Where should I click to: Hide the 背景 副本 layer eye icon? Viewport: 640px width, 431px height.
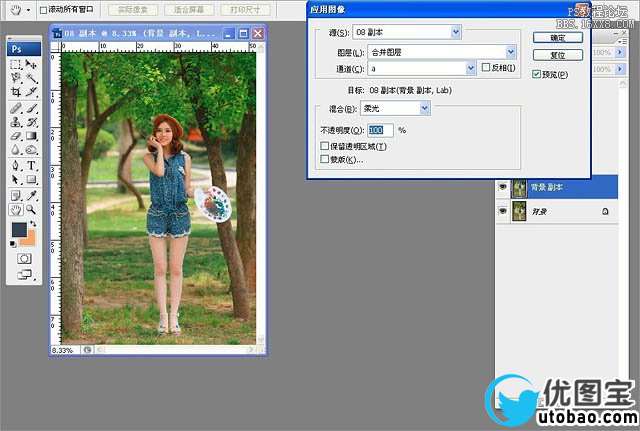click(502, 187)
